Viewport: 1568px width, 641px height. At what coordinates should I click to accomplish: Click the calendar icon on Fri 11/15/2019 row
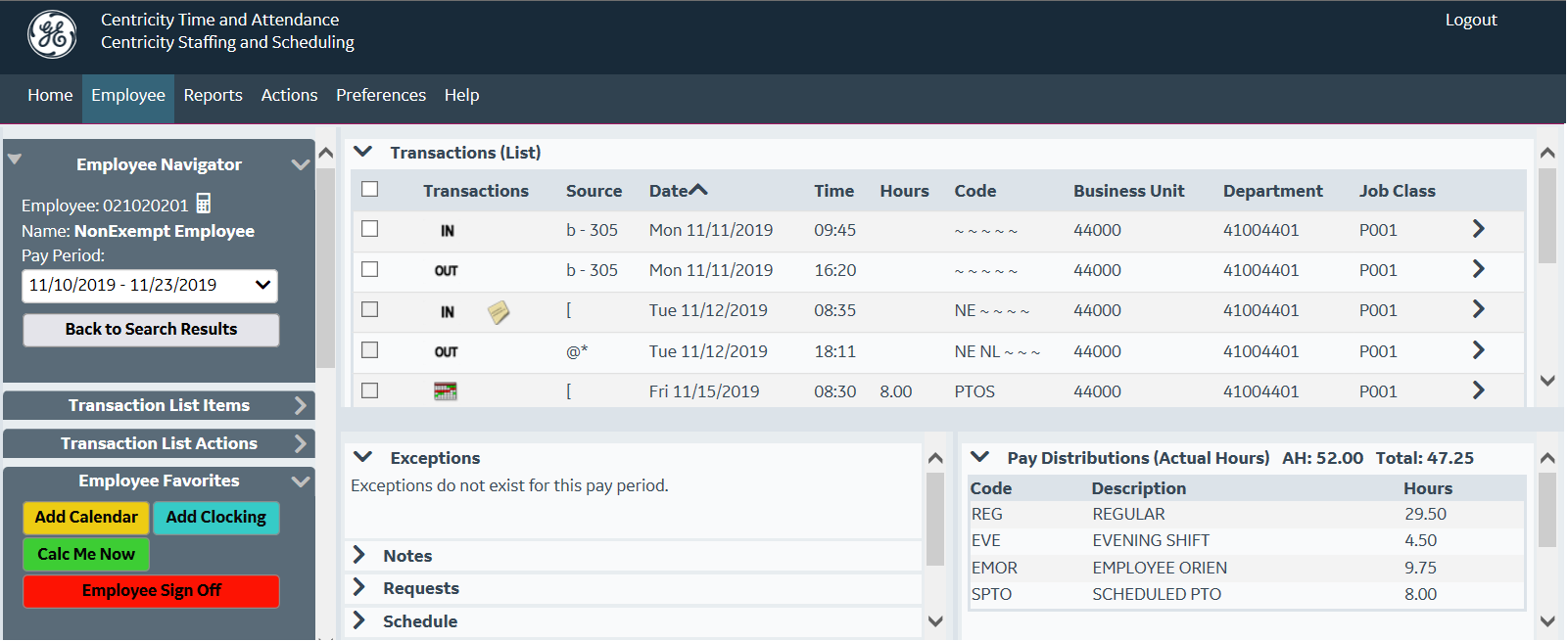446,391
